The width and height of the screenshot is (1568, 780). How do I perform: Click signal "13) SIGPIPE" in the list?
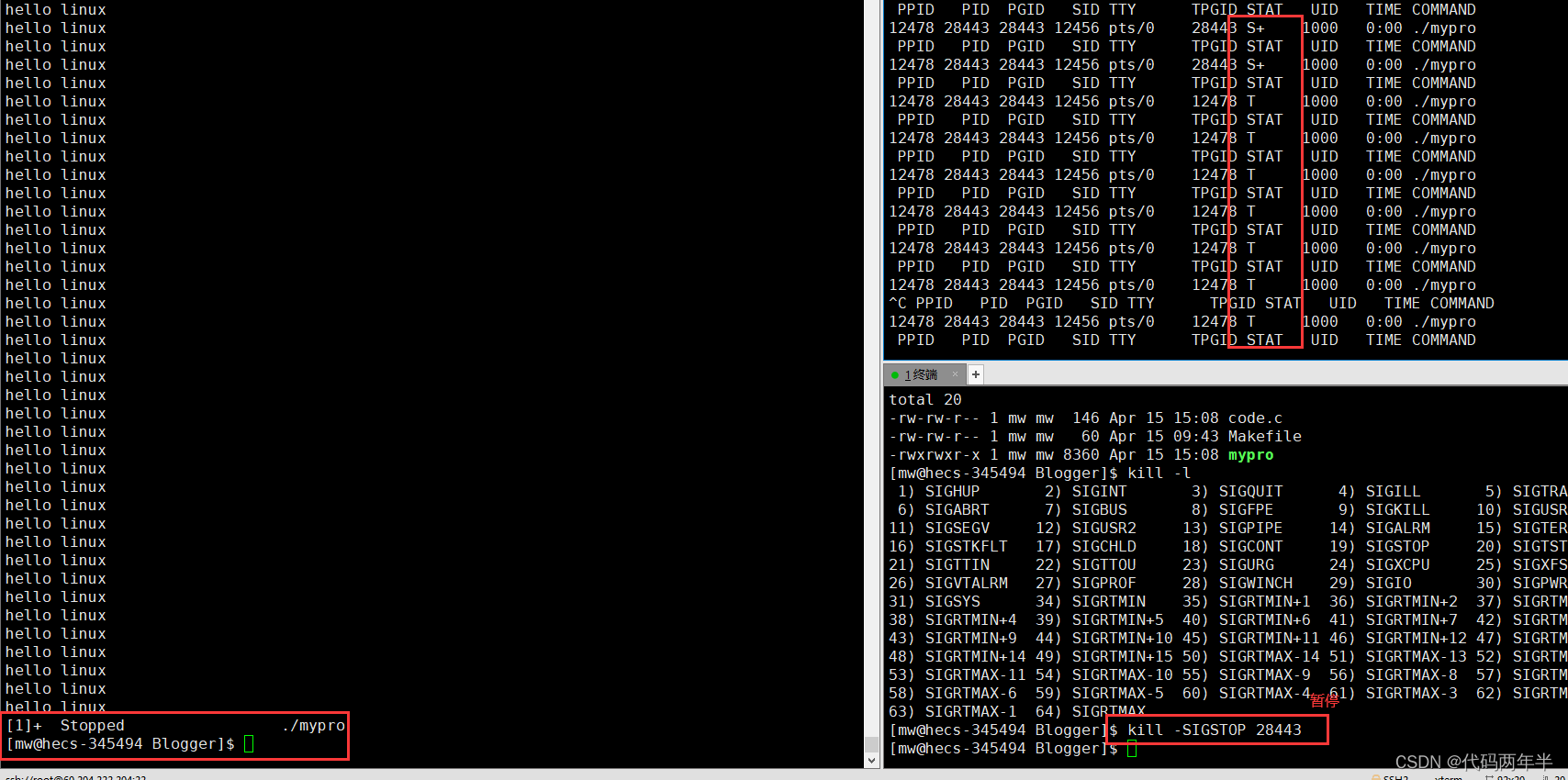(1232, 529)
